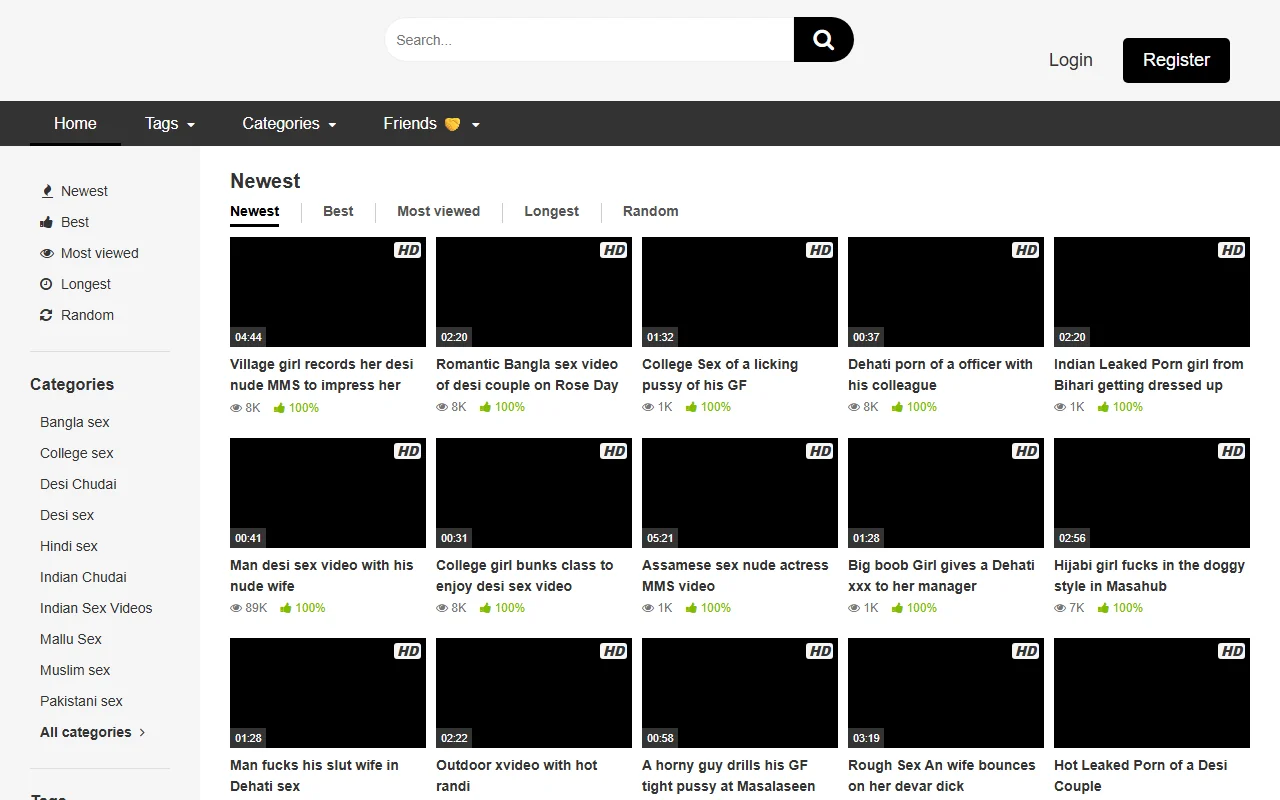
Task: Open the first video thumbnail
Action: point(327,291)
